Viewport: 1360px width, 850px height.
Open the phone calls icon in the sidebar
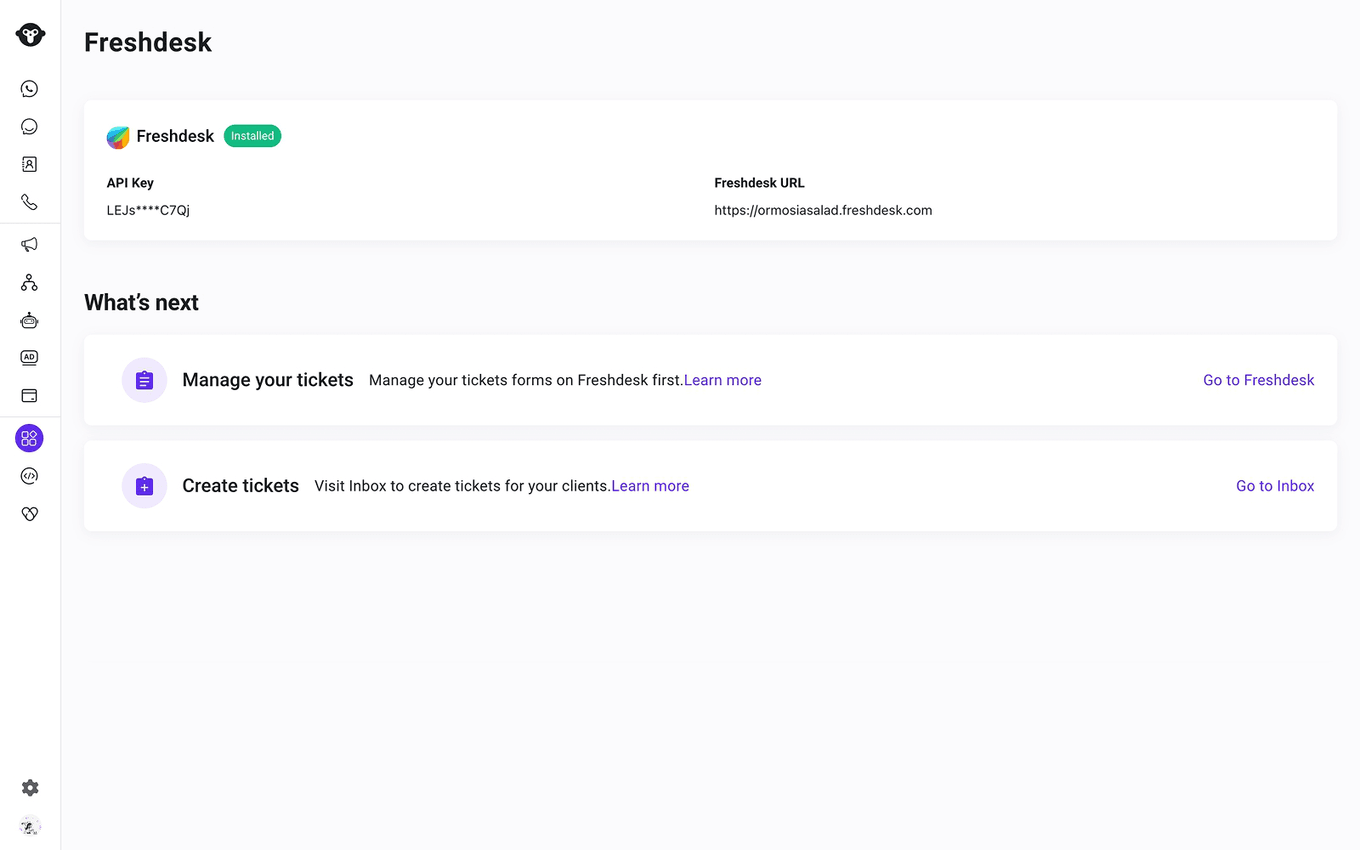tap(29, 202)
